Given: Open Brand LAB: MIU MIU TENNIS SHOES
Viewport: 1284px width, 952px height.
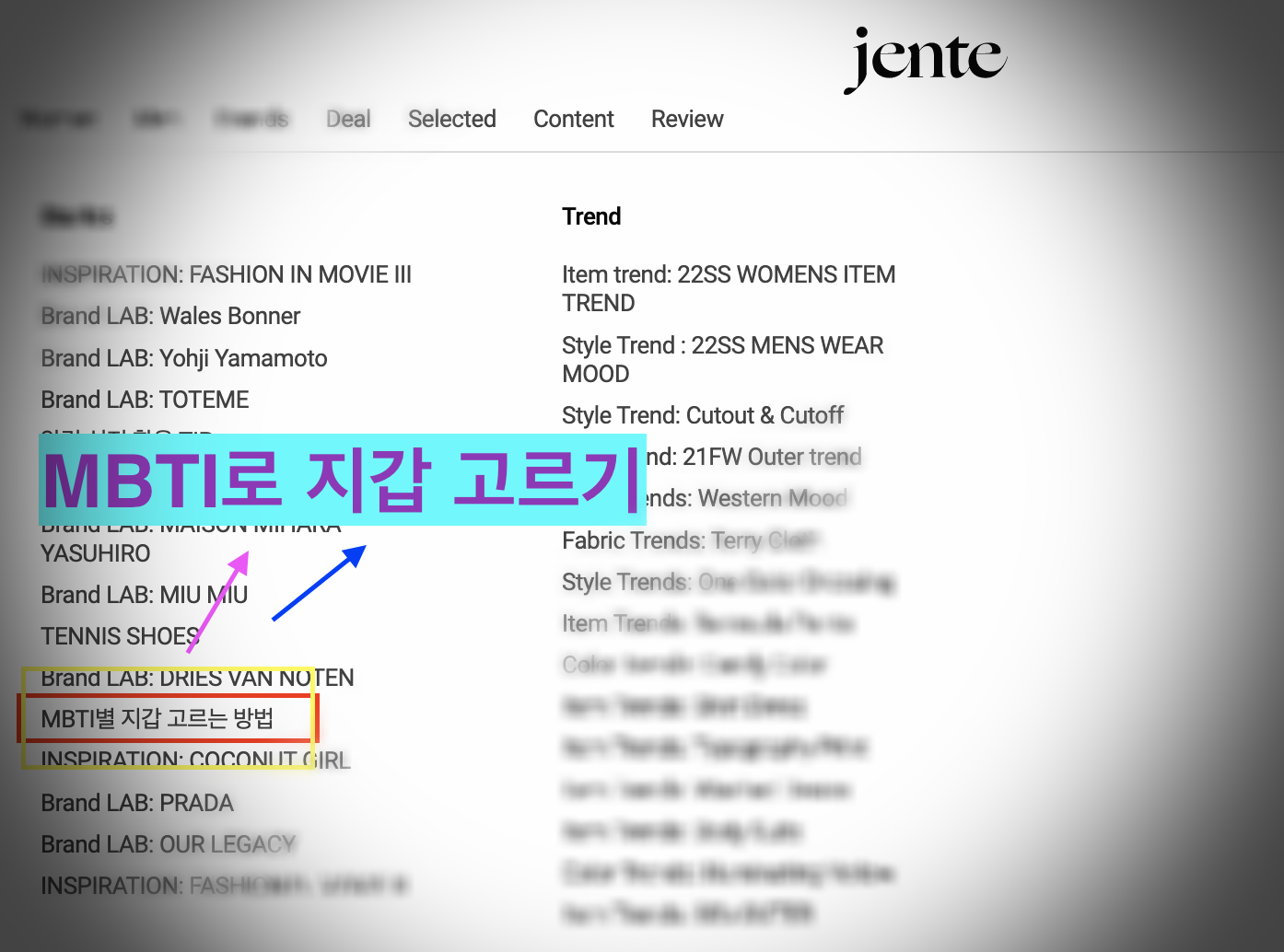Looking at the screenshot, I should (x=145, y=615).
